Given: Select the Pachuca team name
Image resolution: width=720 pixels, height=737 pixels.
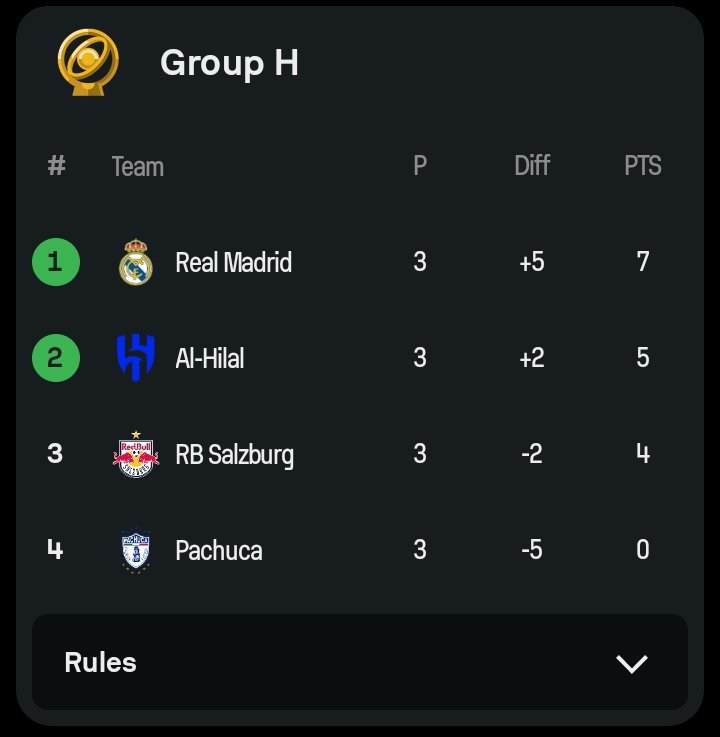Looking at the screenshot, I should [219, 550].
